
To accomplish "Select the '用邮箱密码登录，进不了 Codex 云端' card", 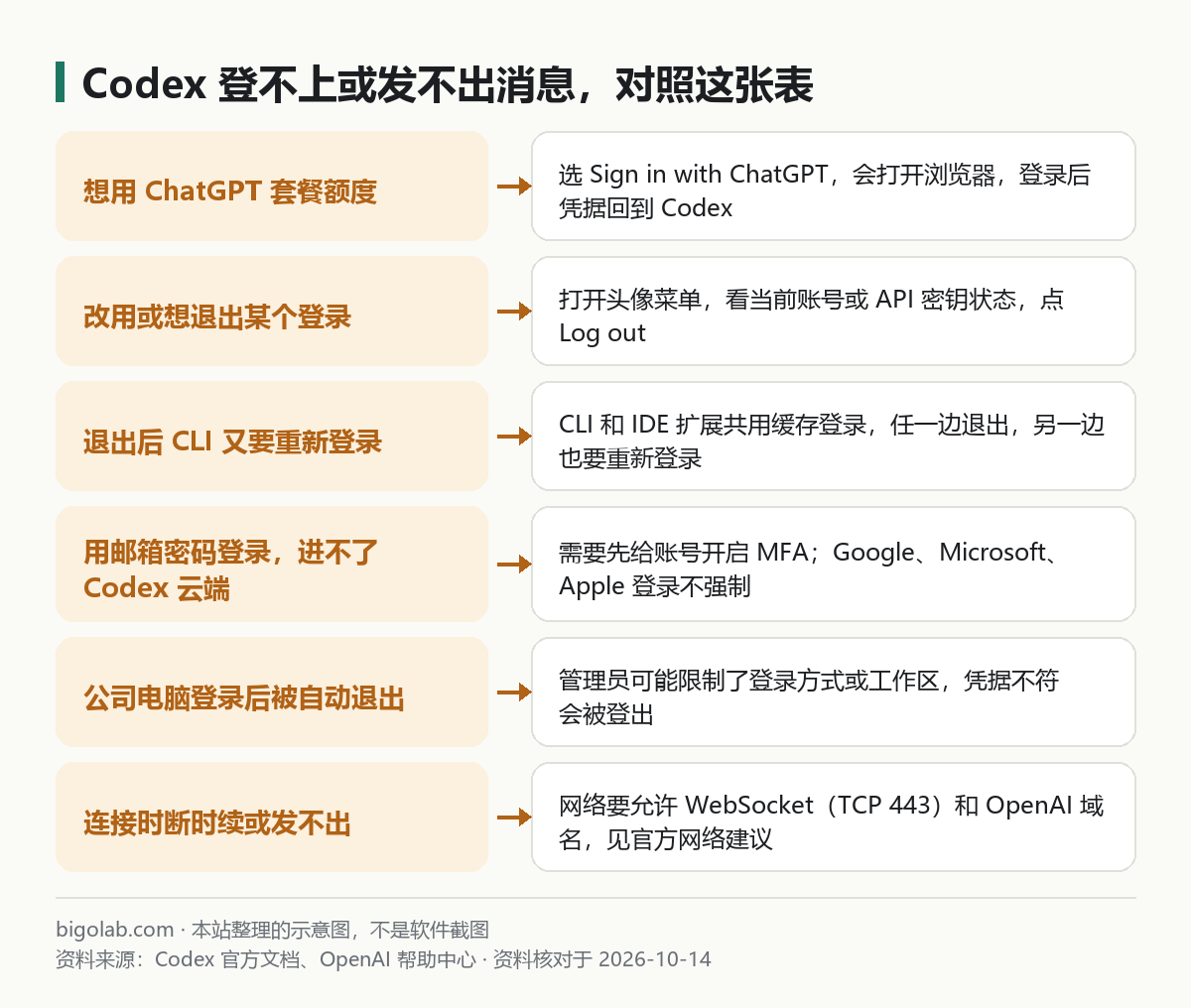I will [x=272, y=564].
